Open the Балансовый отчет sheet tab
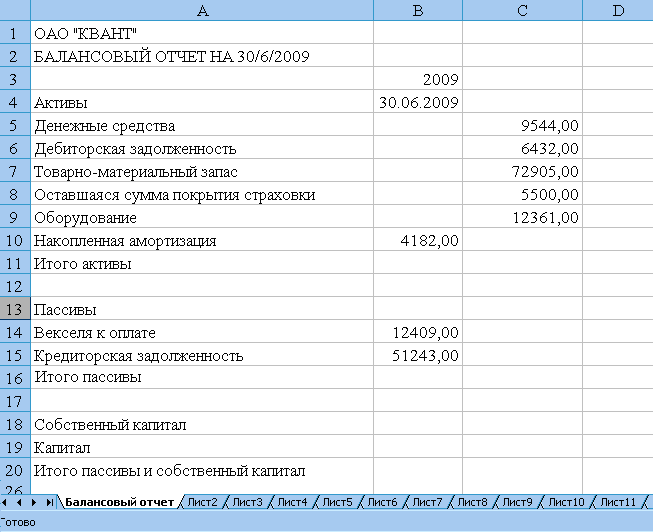Image resolution: width=653 pixels, height=532 pixels. coord(119,502)
